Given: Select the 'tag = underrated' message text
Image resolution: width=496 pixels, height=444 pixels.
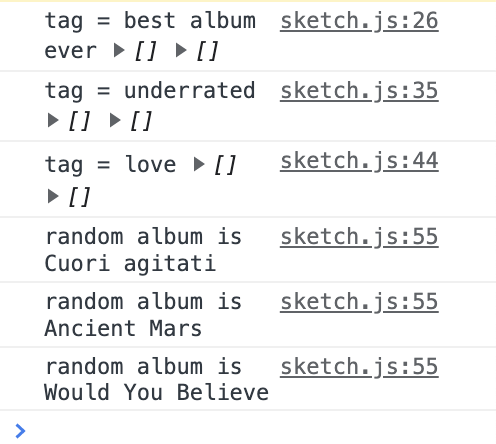Looking at the screenshot, I should click(150, 91).
